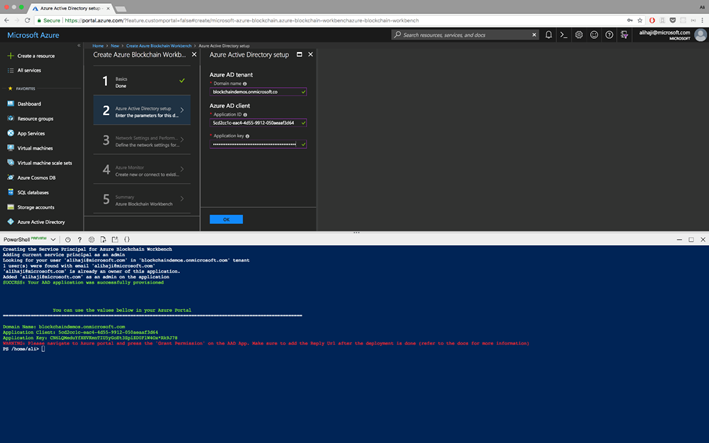The width and height of the screenshot is (709, 443).
Task: Clear the Azure search box
Action: [534, 35]
